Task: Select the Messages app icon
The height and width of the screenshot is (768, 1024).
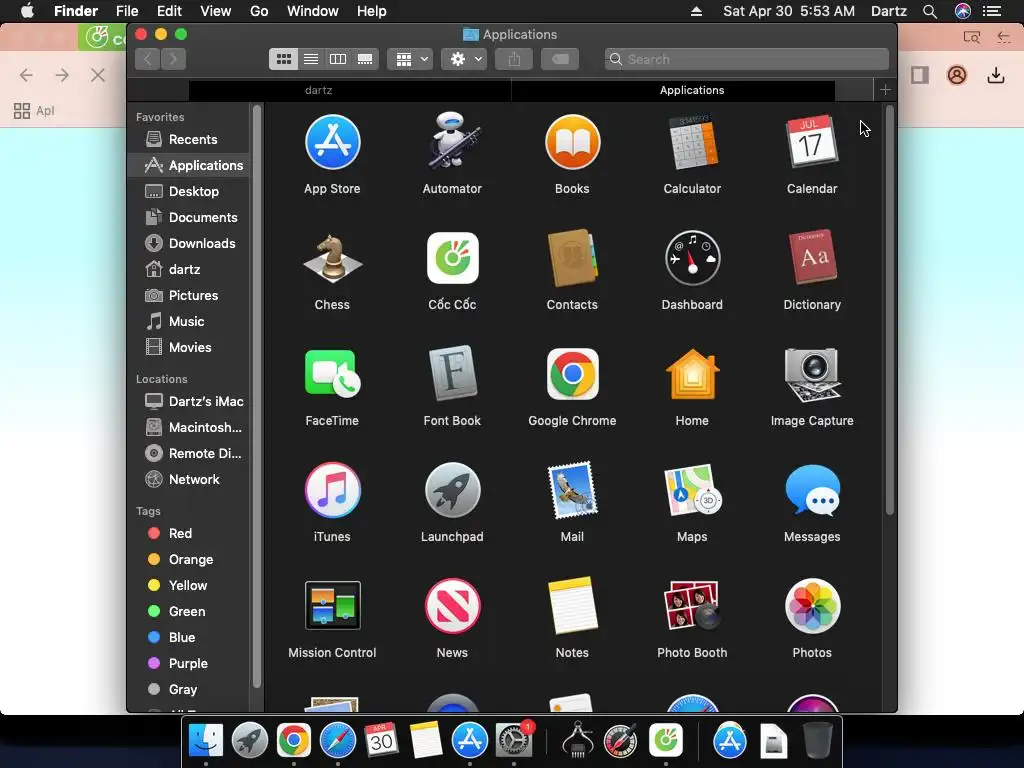Action: tap(812, 490)
